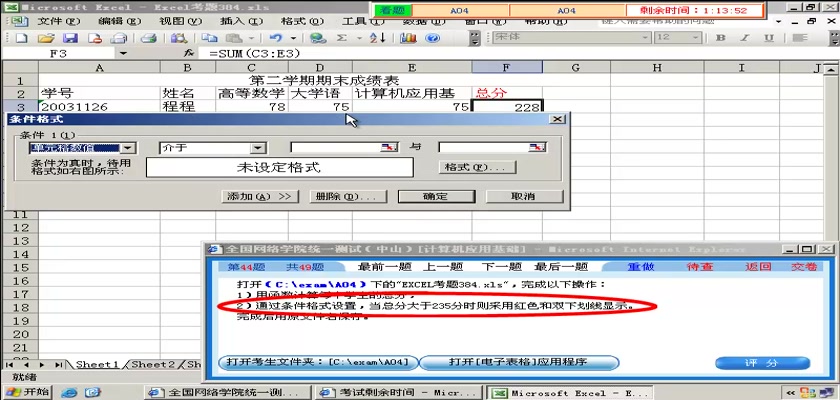Screen dimensions: 840x400
Task: Click the Undo arrow icon
Action: click(276, 38)
